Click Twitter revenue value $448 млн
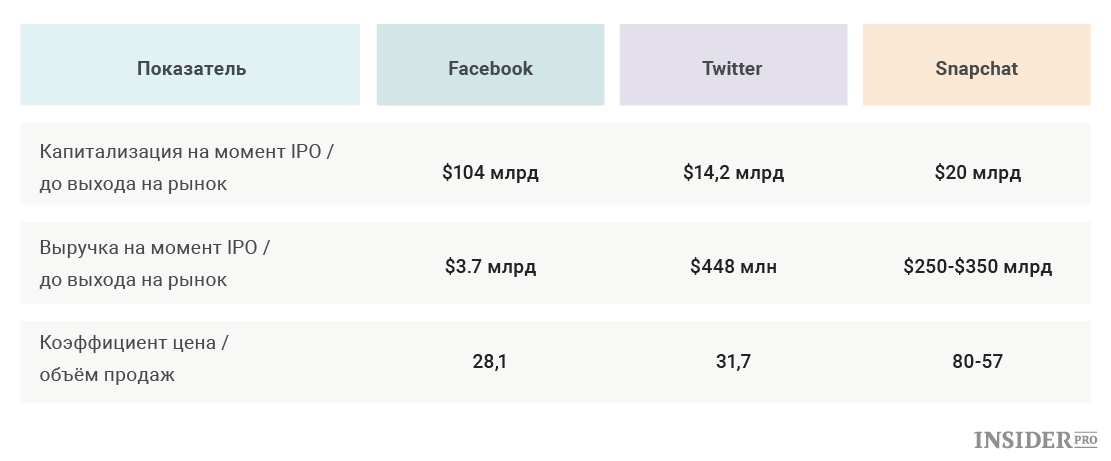Screen dimensions: 1111x461 pyautogui.click(x=733, y=266)
